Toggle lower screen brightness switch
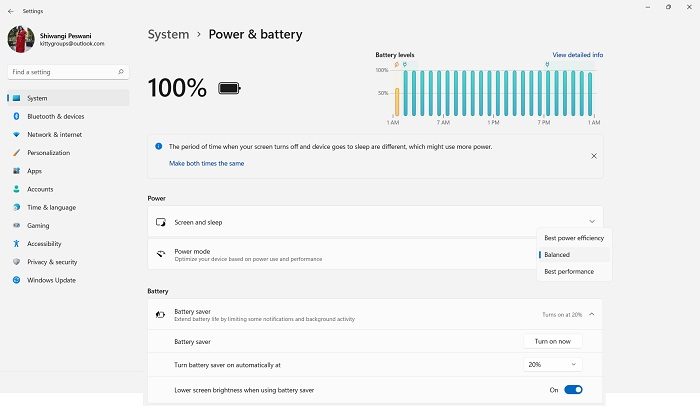Image resolution: width=700 pixels, height=420 pixels. coord(573,390)
